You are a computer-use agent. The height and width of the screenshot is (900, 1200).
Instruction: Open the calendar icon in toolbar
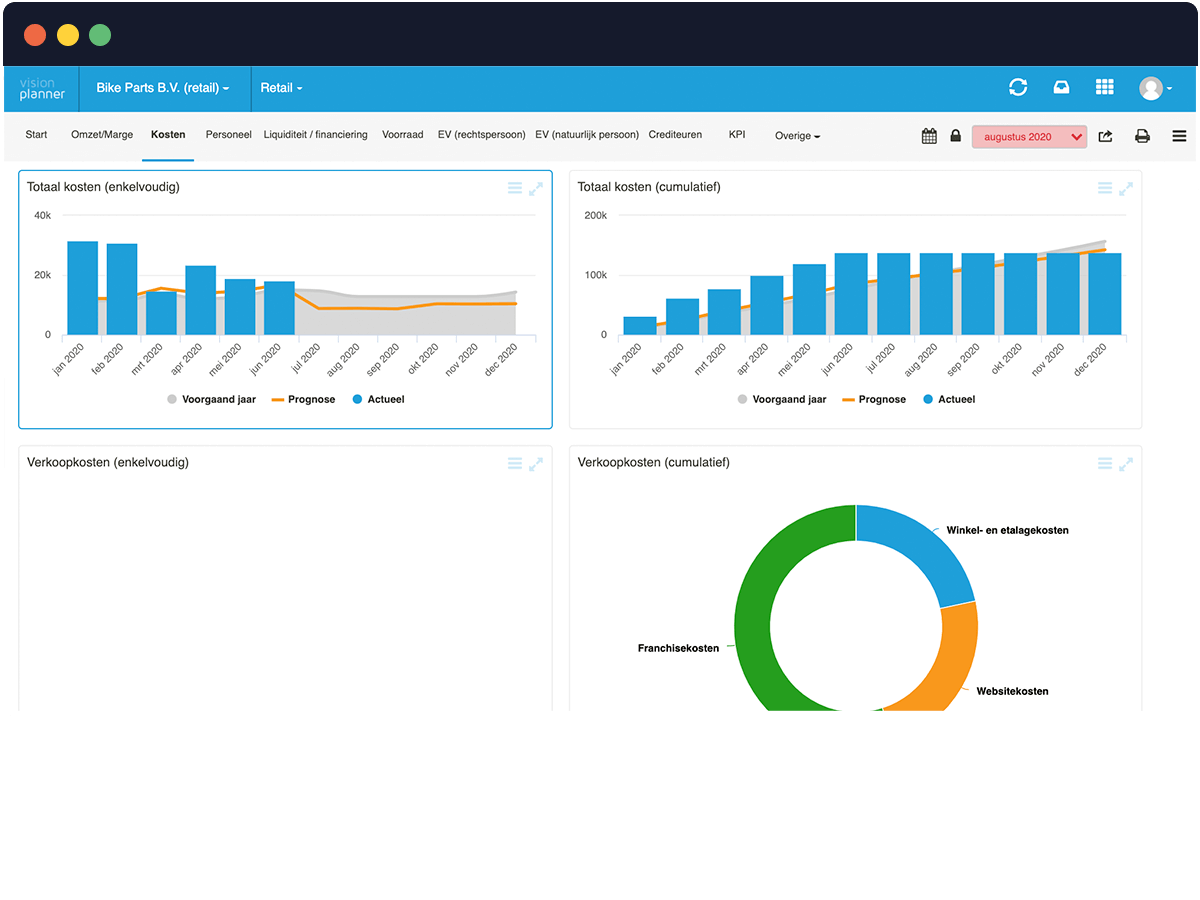929,136
